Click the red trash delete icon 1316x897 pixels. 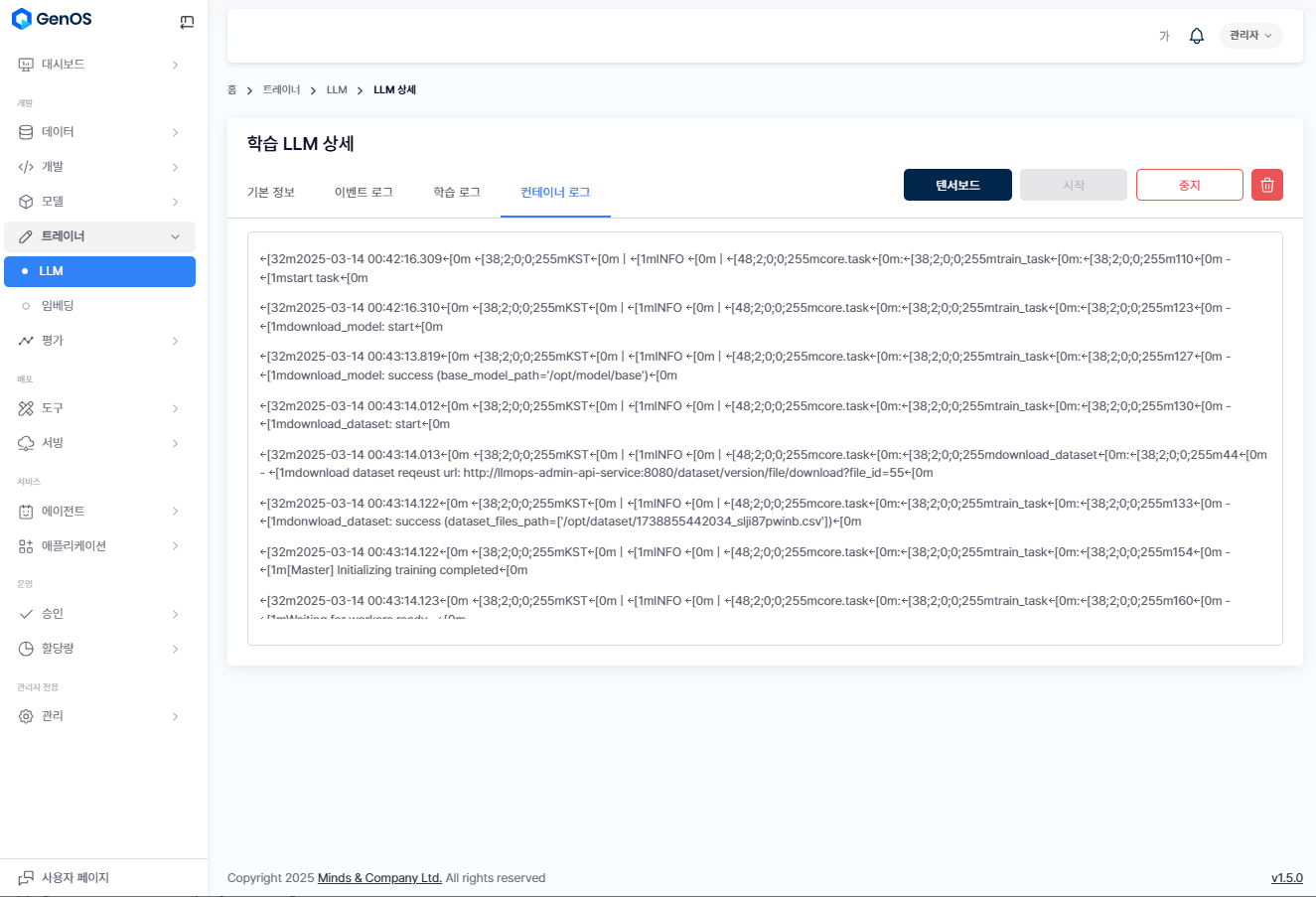pyautogui.click(x=1266, y=185)
